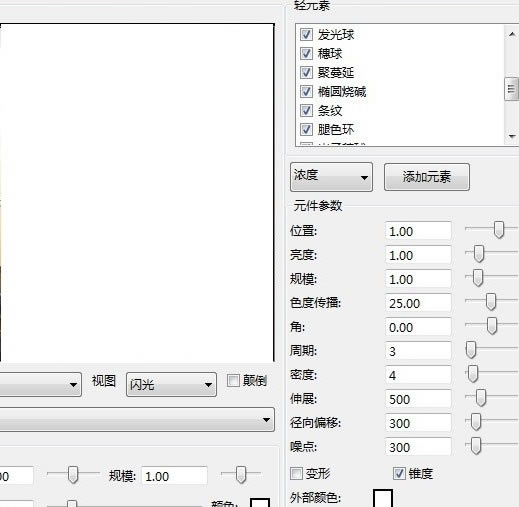519x507 pixels.
Task: Expand the wide dropdown below the preview
Action: pyautogui.click(x=137, y=419)
